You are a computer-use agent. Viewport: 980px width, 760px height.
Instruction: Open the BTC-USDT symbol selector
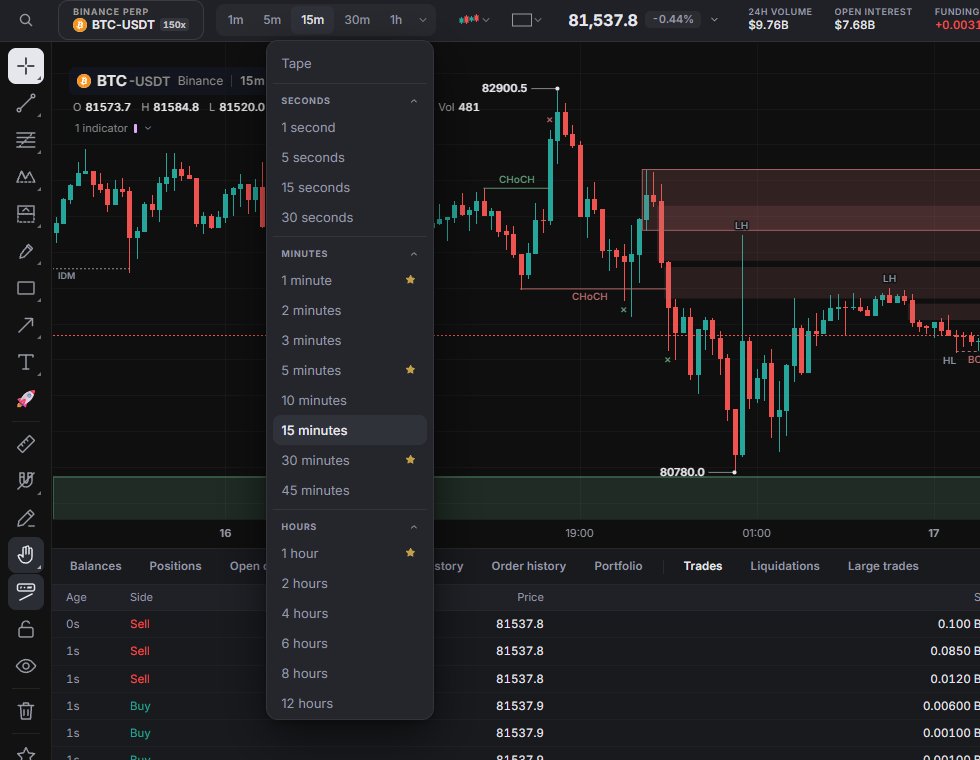point(131,19)
